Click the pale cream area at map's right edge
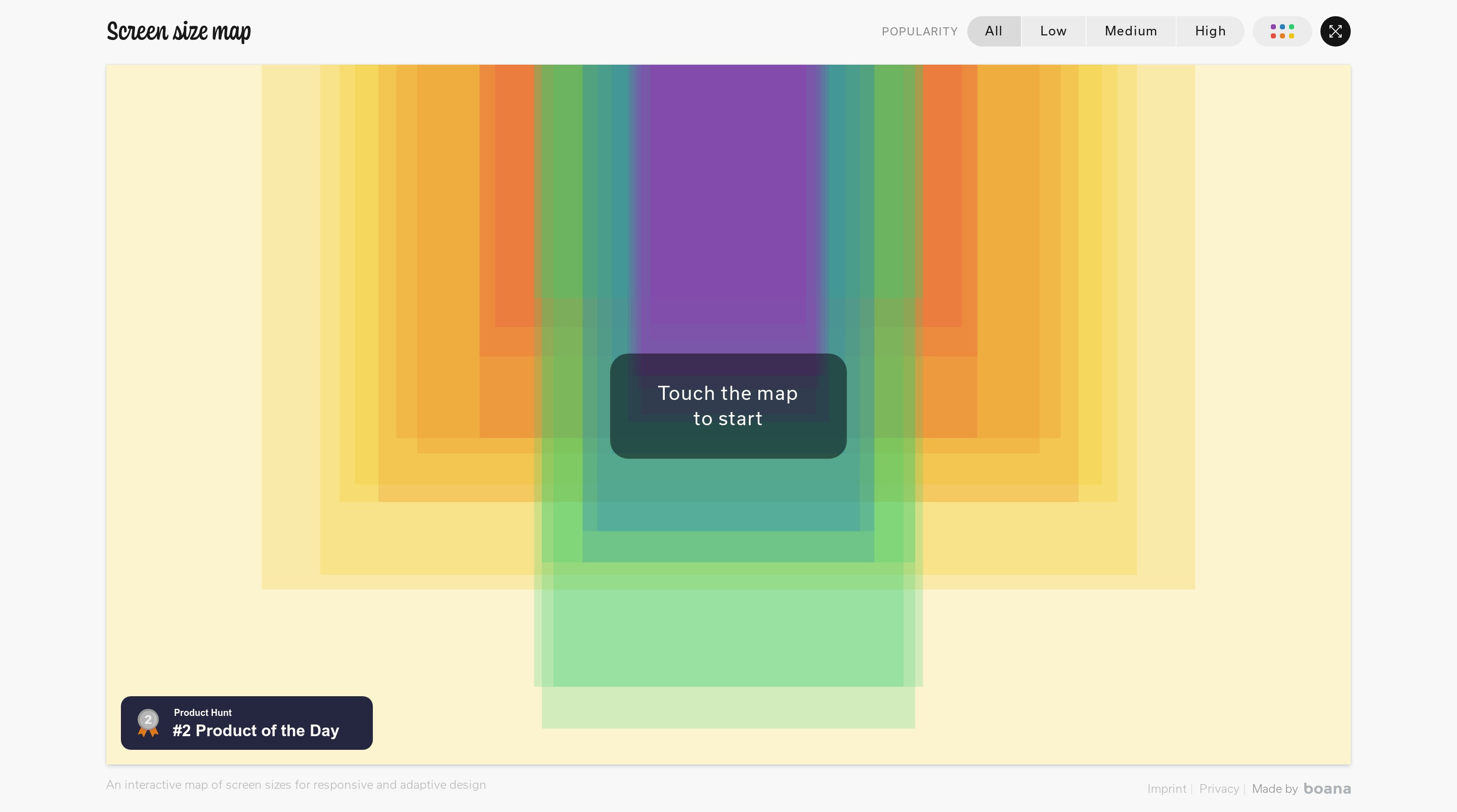This screenshot has width=1457, height=812. coord(1273,339)
